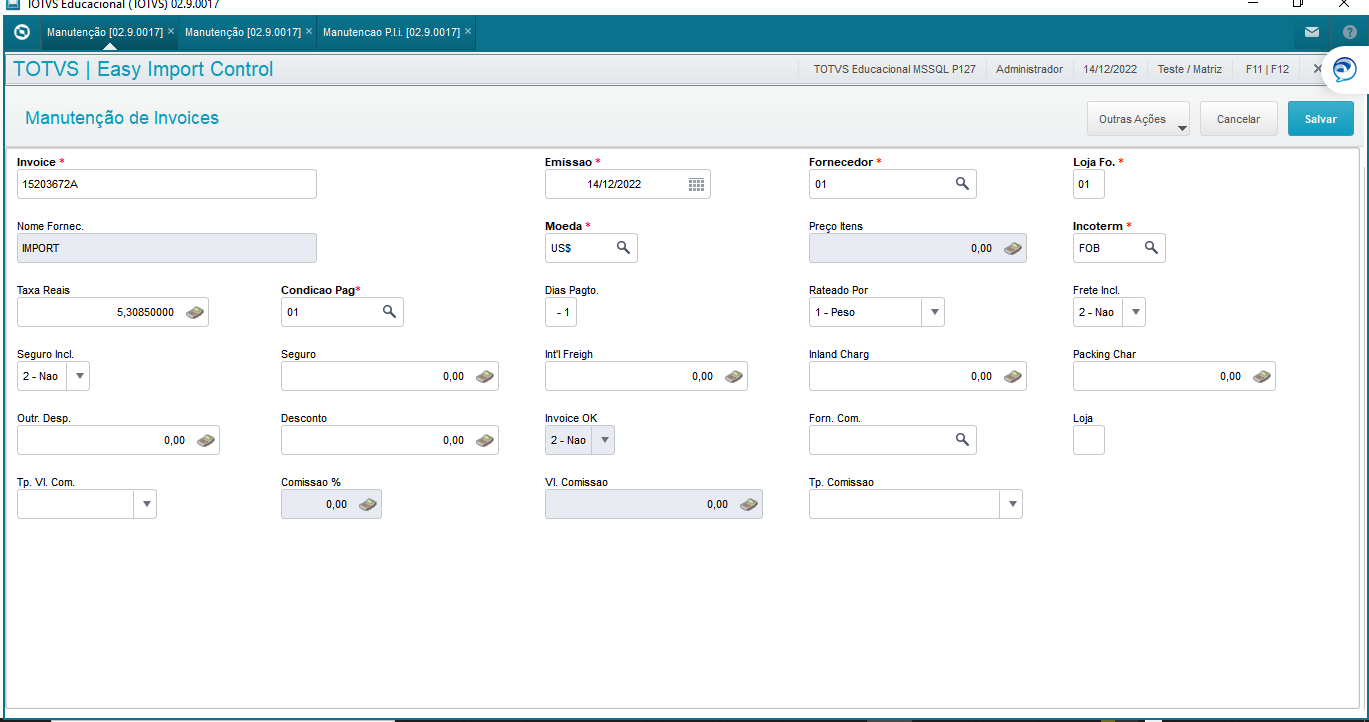Open the chat assistant bubble icon
Viewport: 1369px width, 722px height.
[1345, 70]
